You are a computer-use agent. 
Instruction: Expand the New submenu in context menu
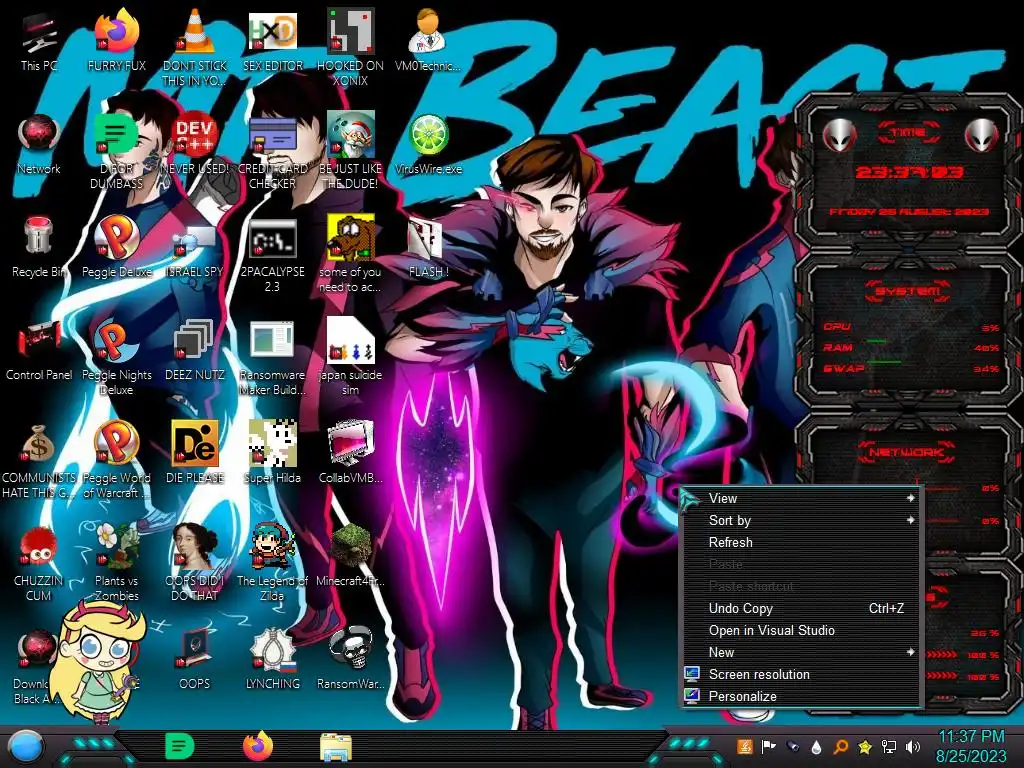(x=801, y=652)
